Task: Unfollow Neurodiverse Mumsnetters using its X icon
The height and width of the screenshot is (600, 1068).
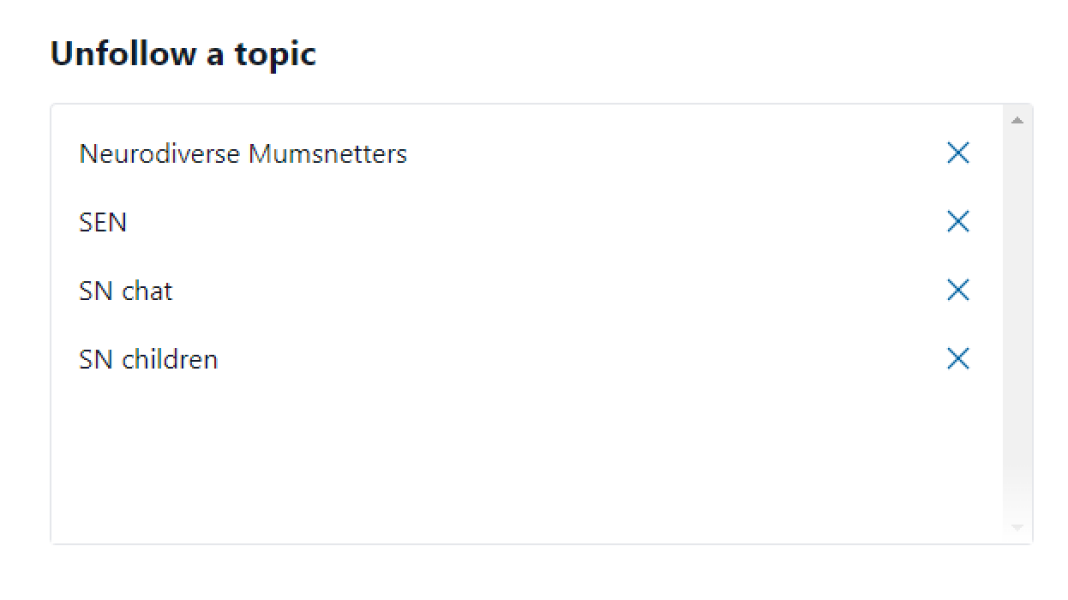Action: coord(957,153)
